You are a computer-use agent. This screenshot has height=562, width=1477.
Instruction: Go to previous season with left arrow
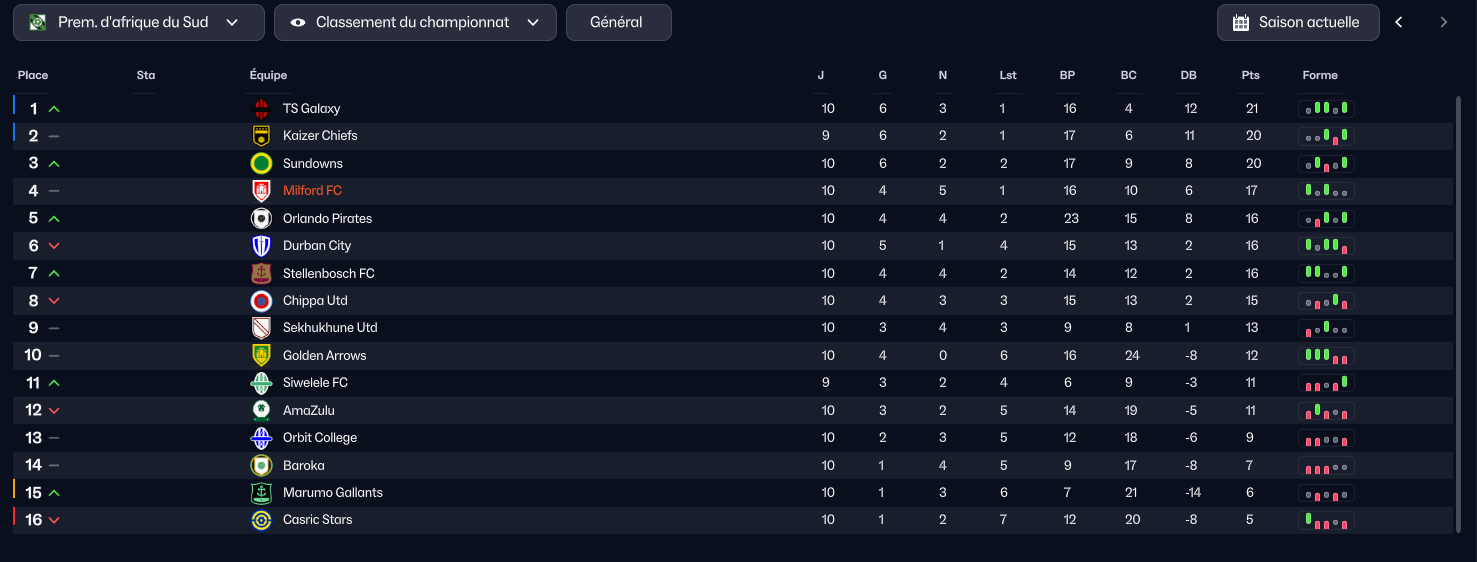pos(1399,22)
